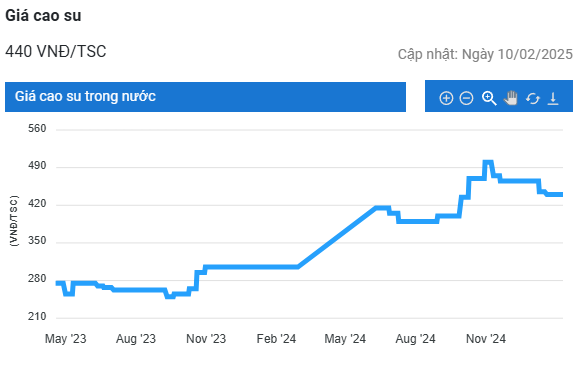584x369 pixels.
Task: Click the 440 VNĐ/TSC price text
Action: [x=56, y=51]
